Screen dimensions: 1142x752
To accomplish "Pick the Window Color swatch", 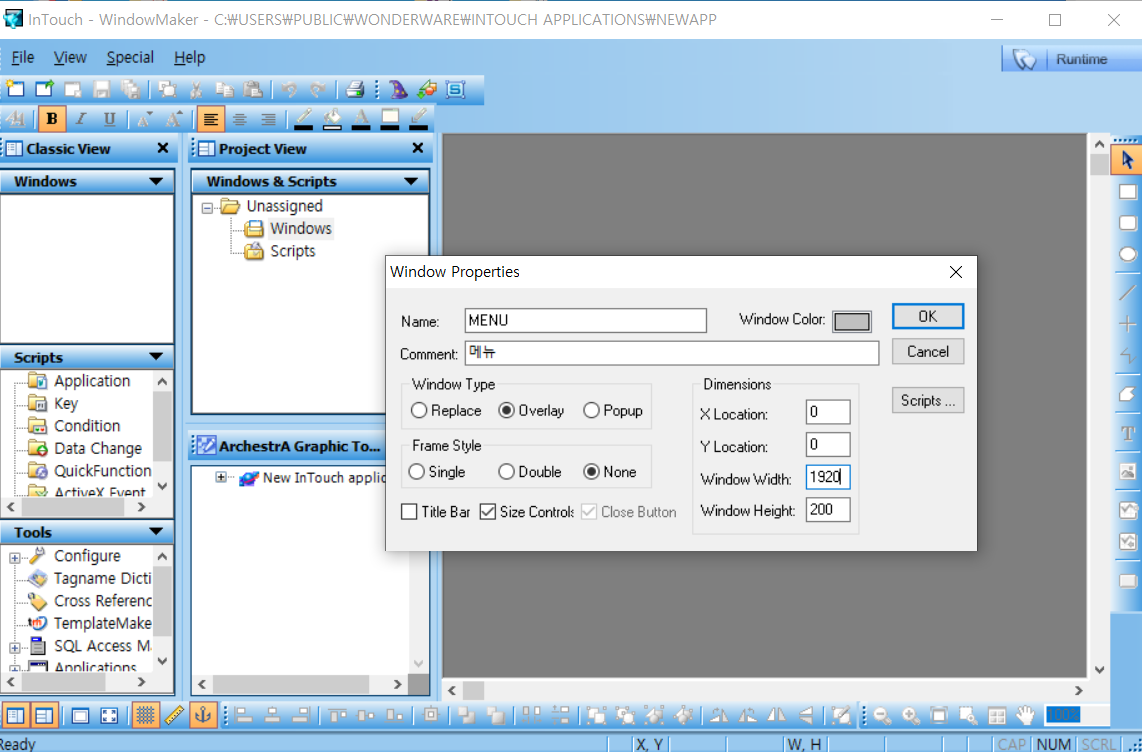I will coord(852,321).
